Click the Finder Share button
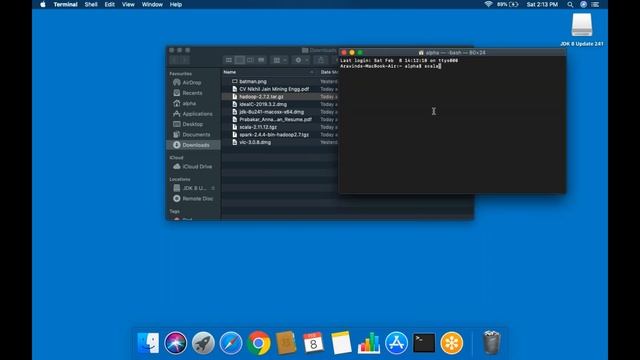640x360 pixels. click(x=321, y=60)
